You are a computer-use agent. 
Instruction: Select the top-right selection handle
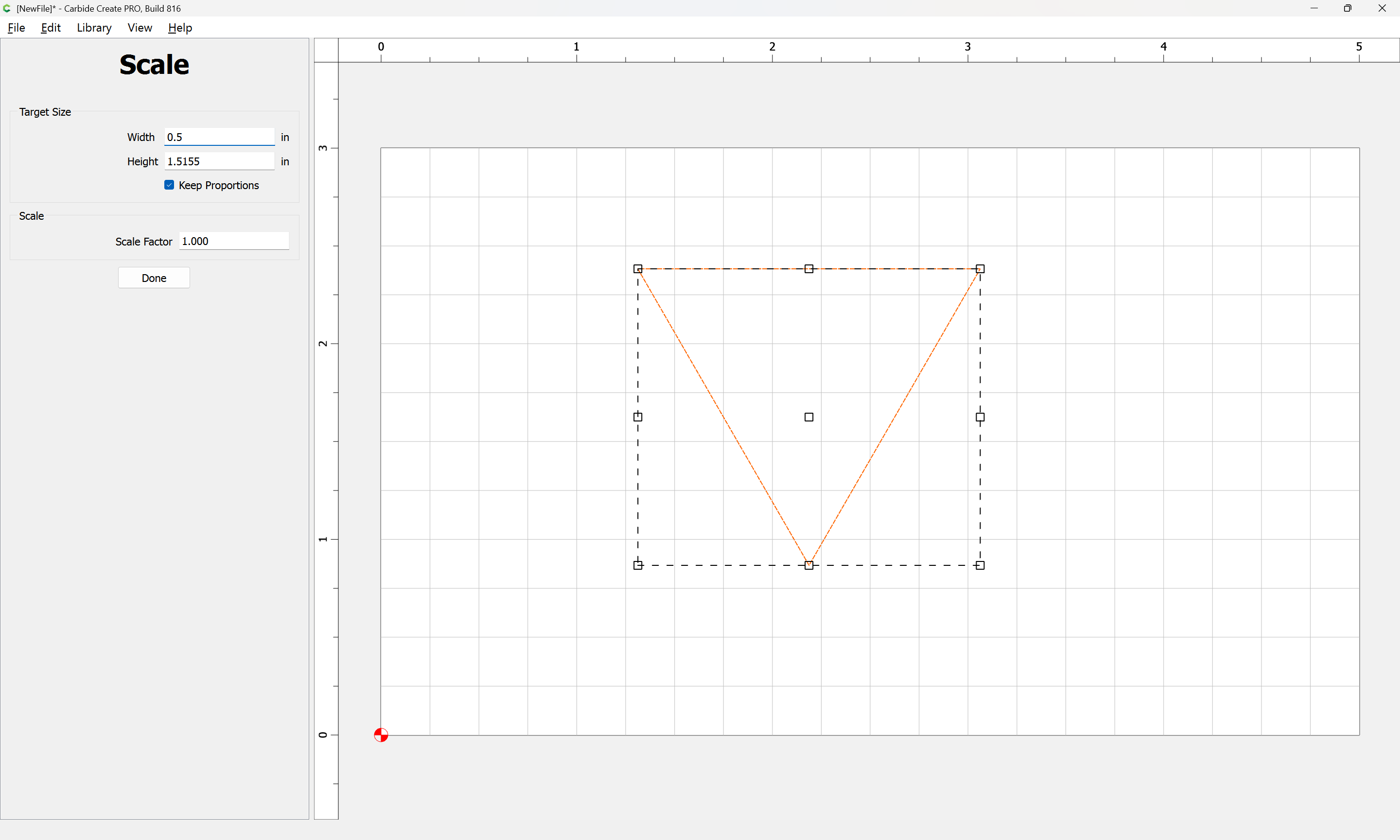(x=980, y=269)
